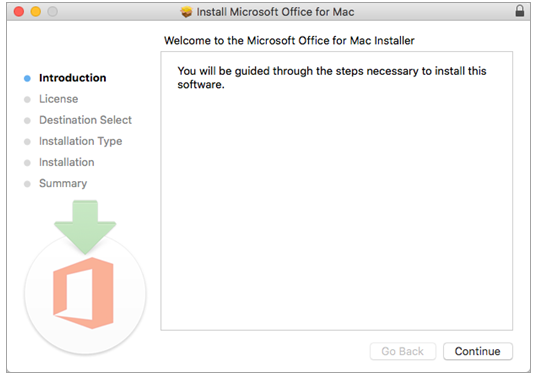The image size is (539, 379).
Task: Close the installer with red button
Action: 19,12
